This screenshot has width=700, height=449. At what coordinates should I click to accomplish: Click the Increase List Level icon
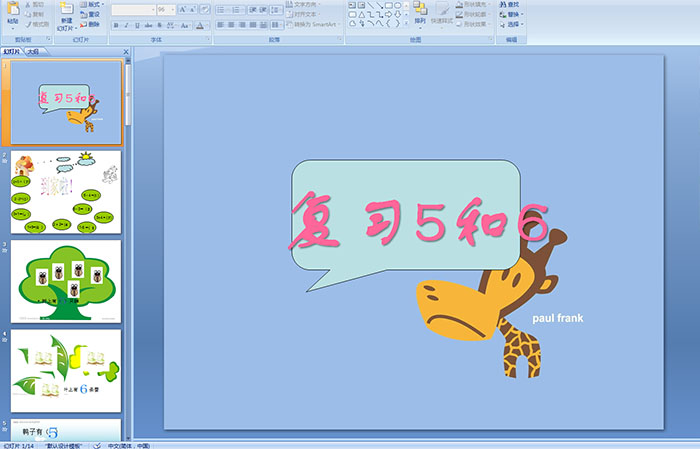pyautogui.click(x=263, y=9)
